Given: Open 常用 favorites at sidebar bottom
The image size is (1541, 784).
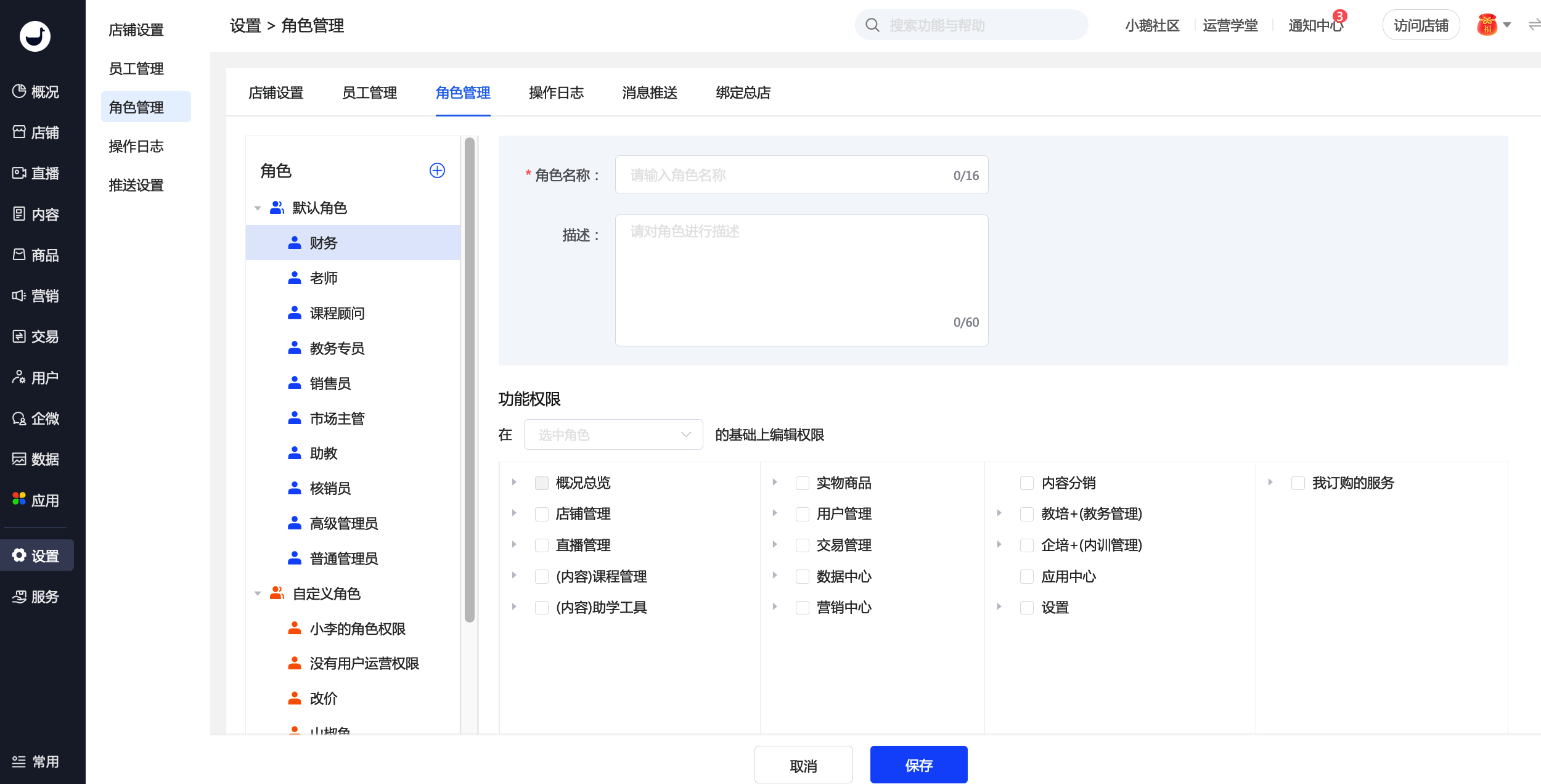Looking at the screenshot, I should point(36,762).
